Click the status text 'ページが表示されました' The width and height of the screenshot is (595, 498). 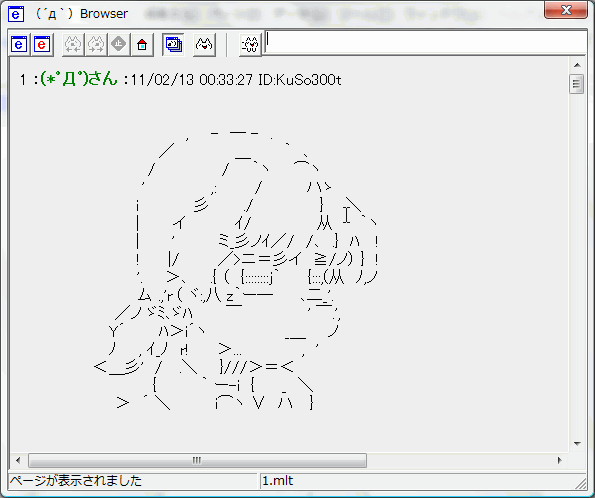(x=76, y=481)
